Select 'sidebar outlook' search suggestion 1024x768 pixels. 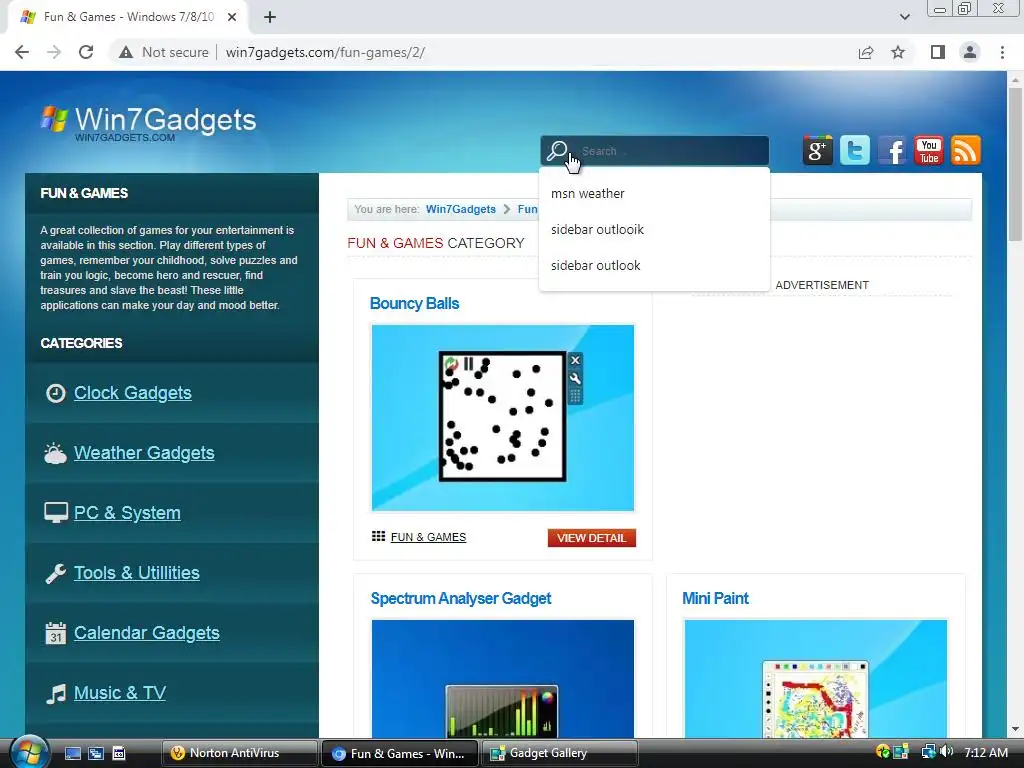(654, 265)
